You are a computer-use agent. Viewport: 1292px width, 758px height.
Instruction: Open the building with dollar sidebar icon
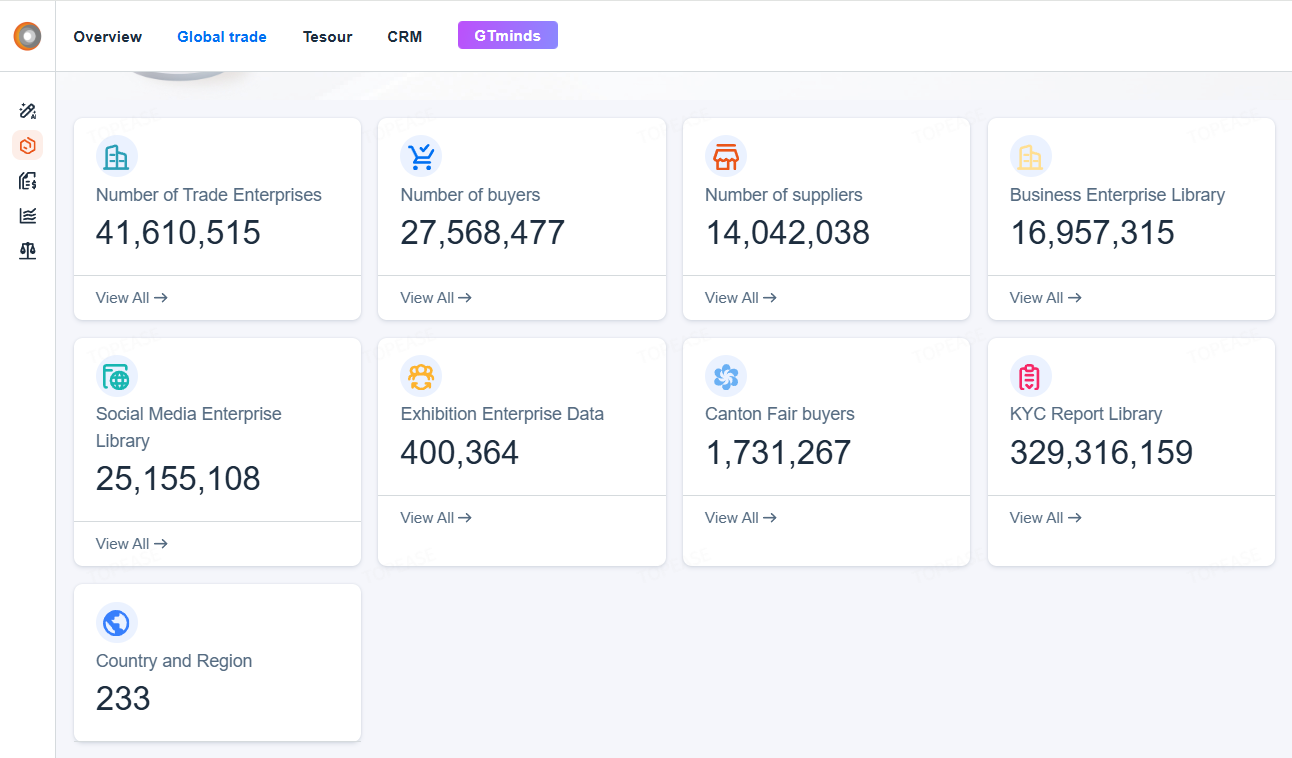28,181
